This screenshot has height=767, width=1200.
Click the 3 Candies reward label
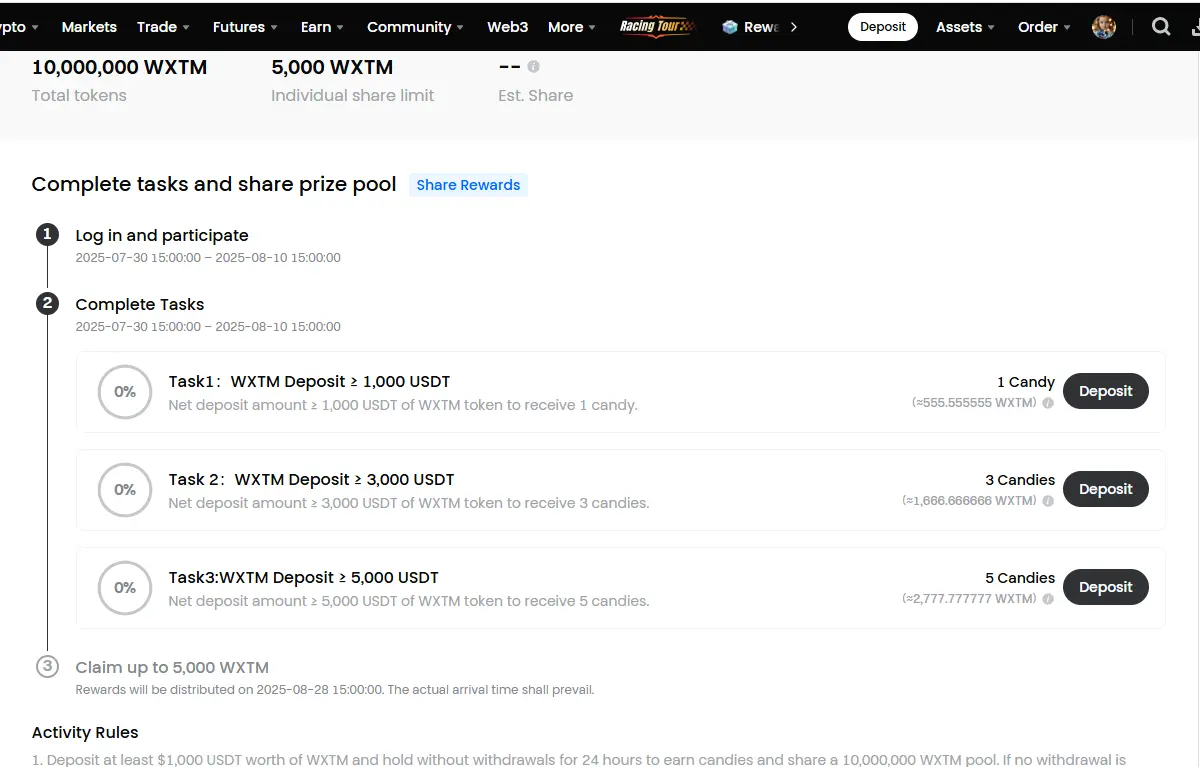(x=1020, y=480)
